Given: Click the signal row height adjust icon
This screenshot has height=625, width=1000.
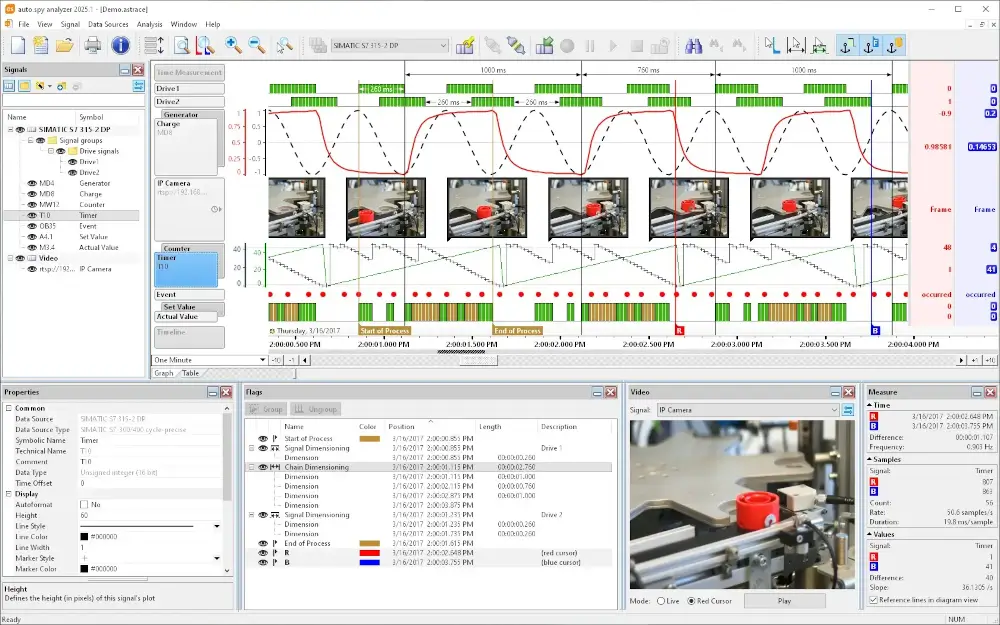Looking at the screenshot, I should click(x=154, y=45).
